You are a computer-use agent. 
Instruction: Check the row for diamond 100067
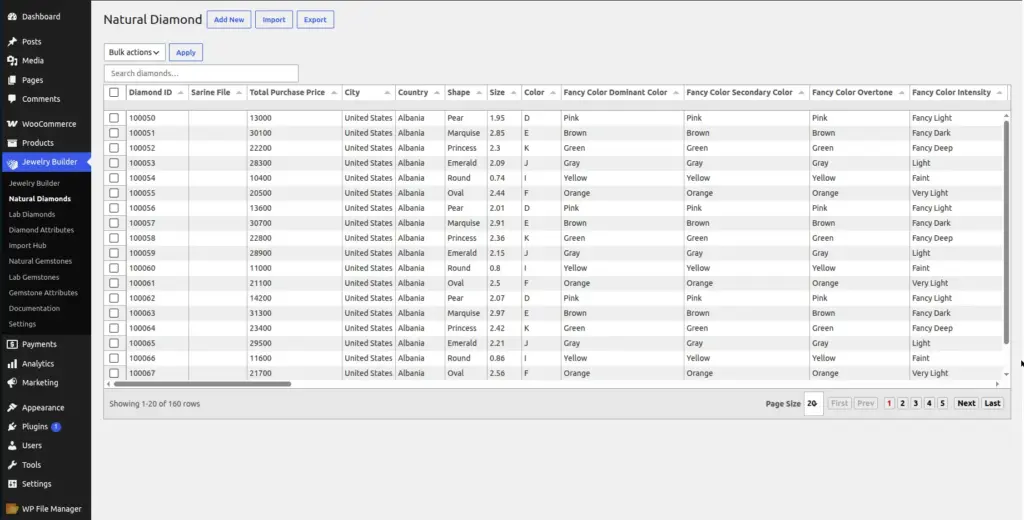point(114,374)
